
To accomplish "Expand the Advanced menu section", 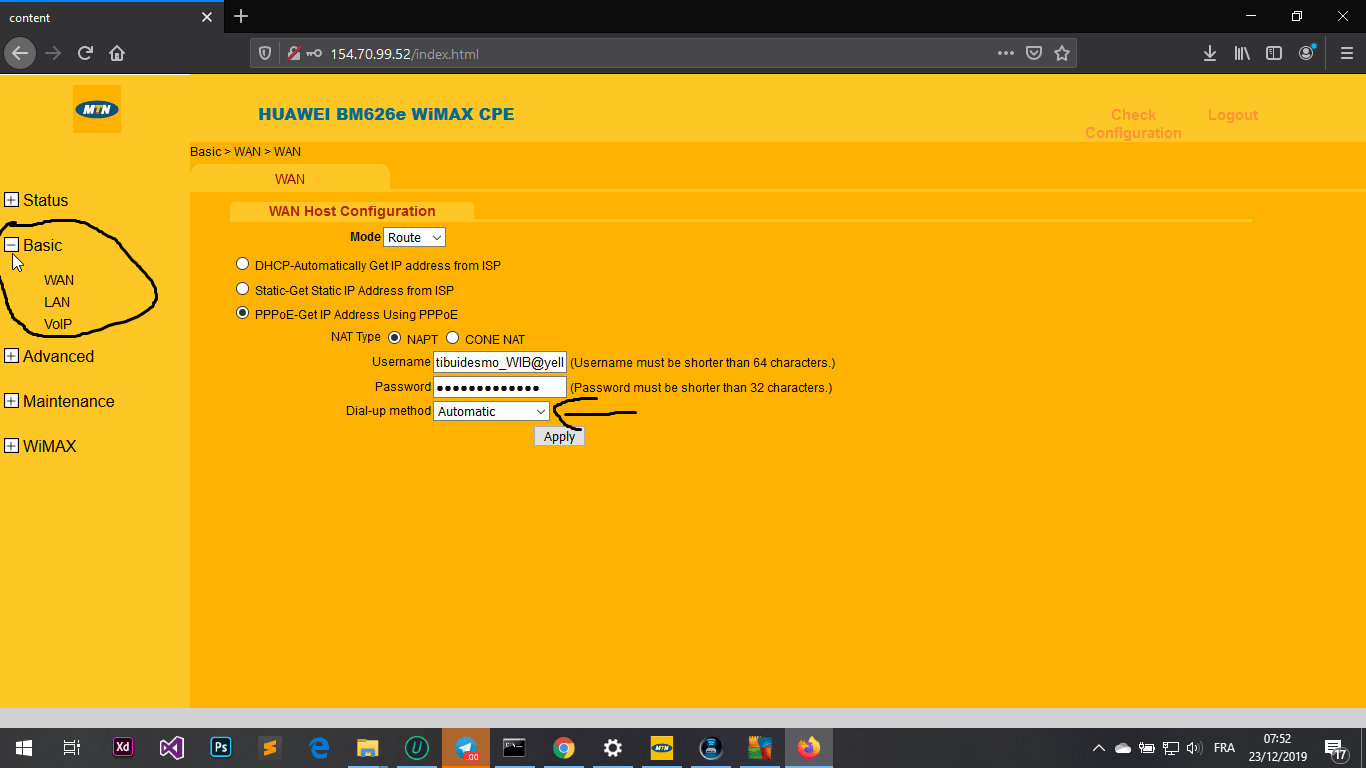I will (12, 356).
